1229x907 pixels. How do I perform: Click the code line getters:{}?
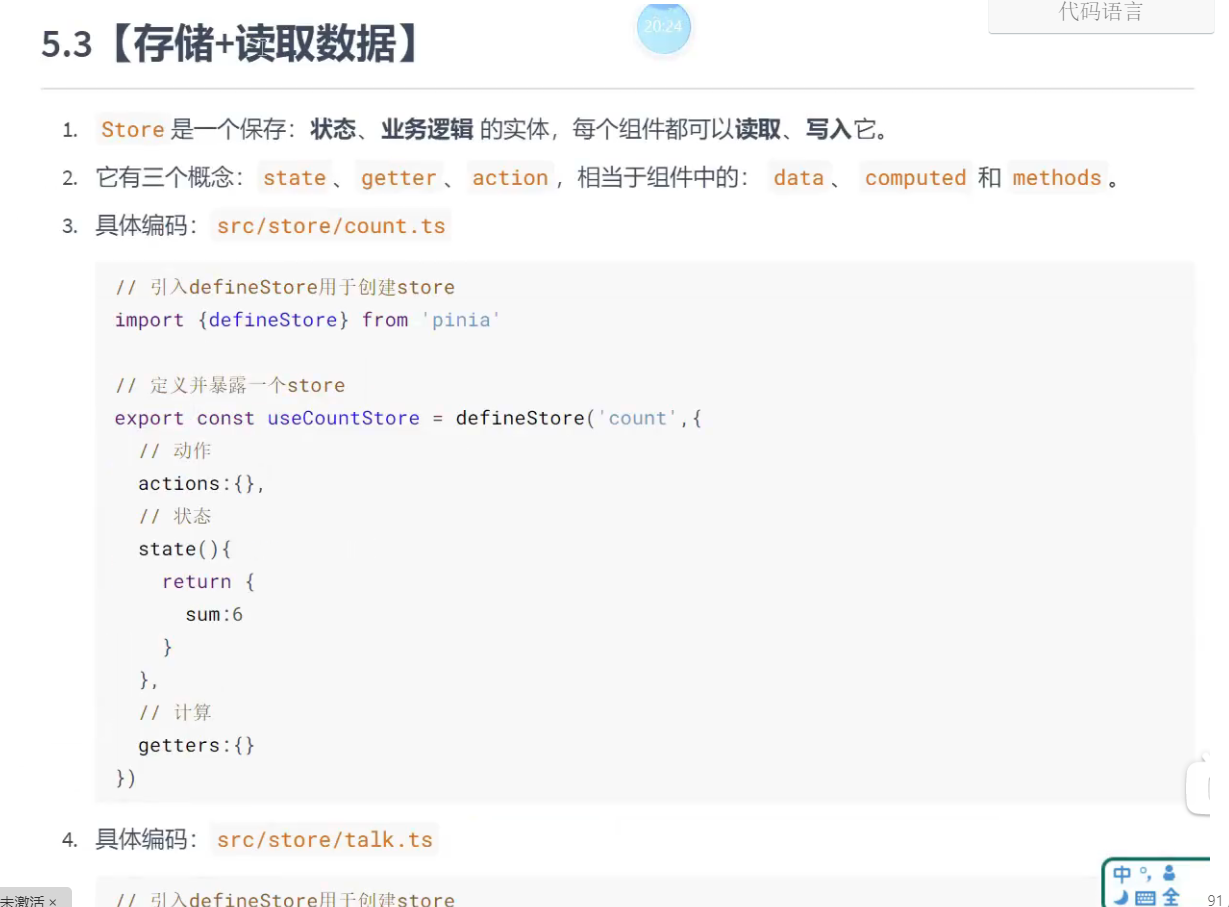(x=197, y=745)
